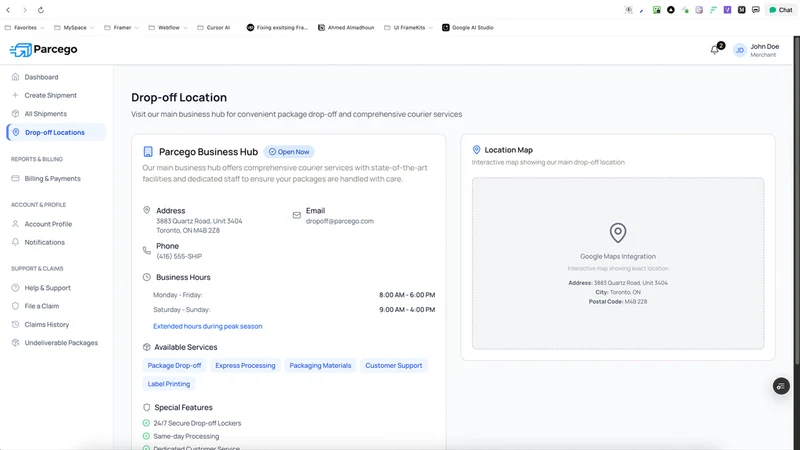Click the Package Drop-off service tag
The width and height of the screenshot is (800, 450).
click(x=174, y=365)
